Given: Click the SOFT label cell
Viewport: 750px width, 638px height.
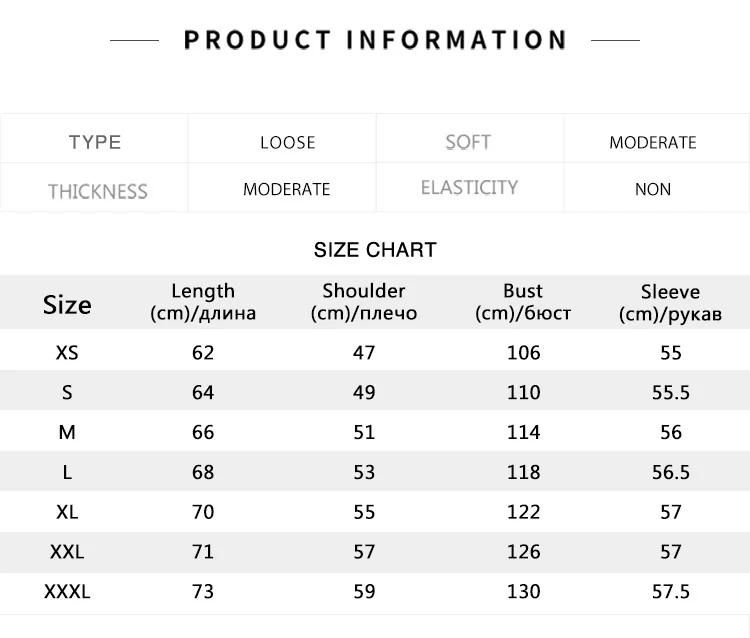Looking at the screenshot, I should [468, 142].
